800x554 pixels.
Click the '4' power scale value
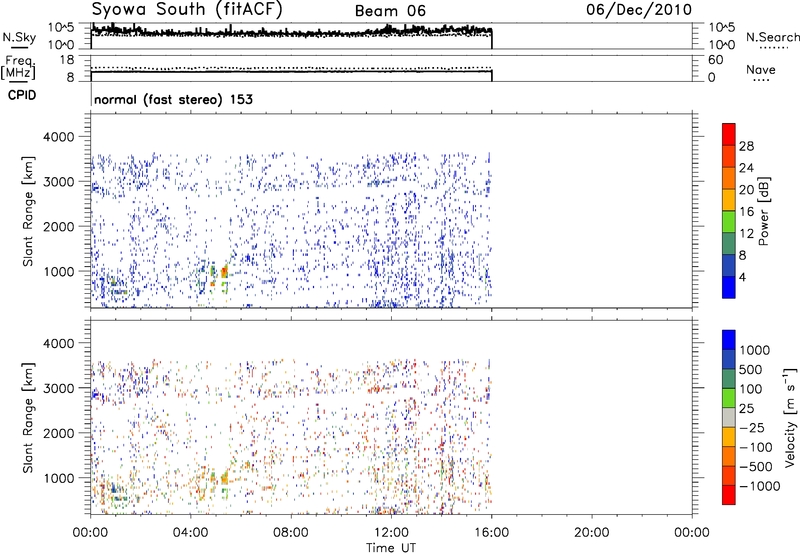(x=742, y=277)
